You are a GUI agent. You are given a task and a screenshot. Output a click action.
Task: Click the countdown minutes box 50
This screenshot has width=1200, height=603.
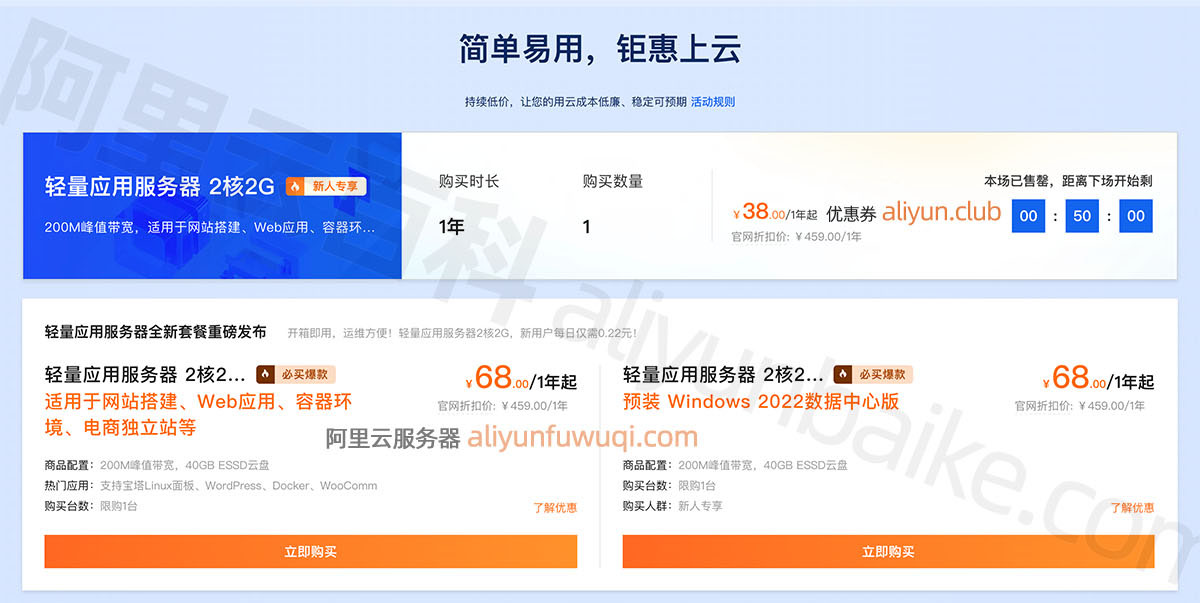tap(1082, 216)
